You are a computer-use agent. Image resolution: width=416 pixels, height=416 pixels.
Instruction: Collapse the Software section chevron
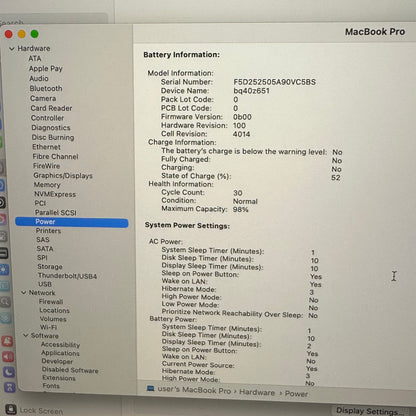26,335
